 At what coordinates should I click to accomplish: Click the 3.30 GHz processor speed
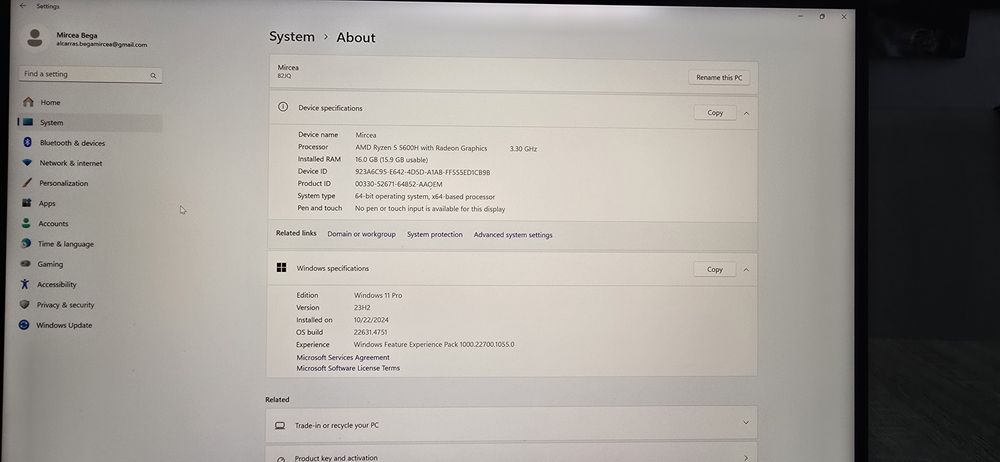523,149
